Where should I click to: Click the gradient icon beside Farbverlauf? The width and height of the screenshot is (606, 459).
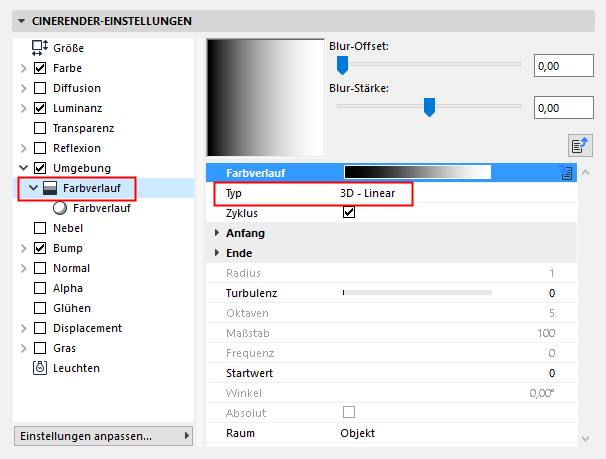(48, 188)
